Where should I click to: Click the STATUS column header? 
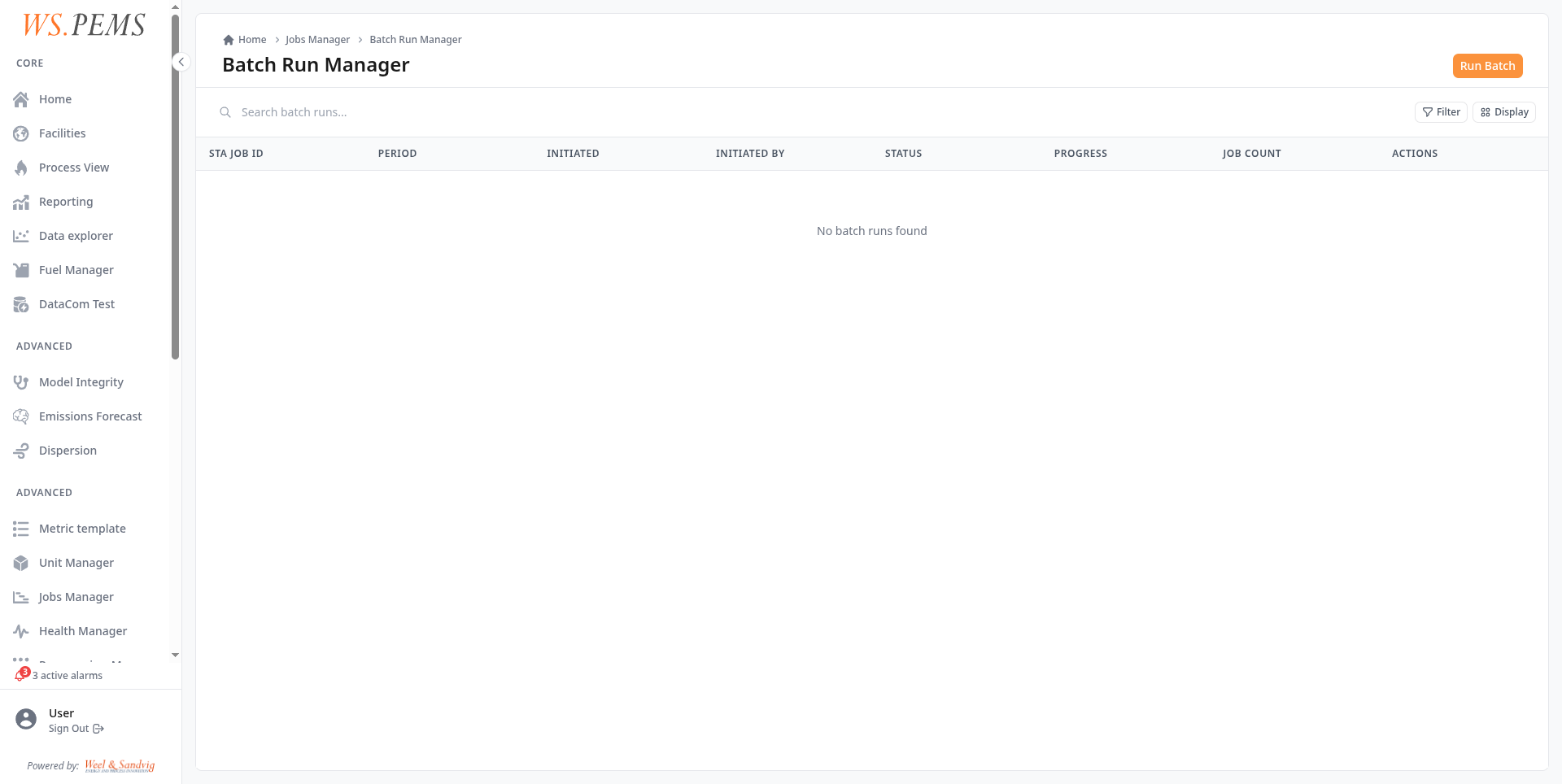click(903, 154)
